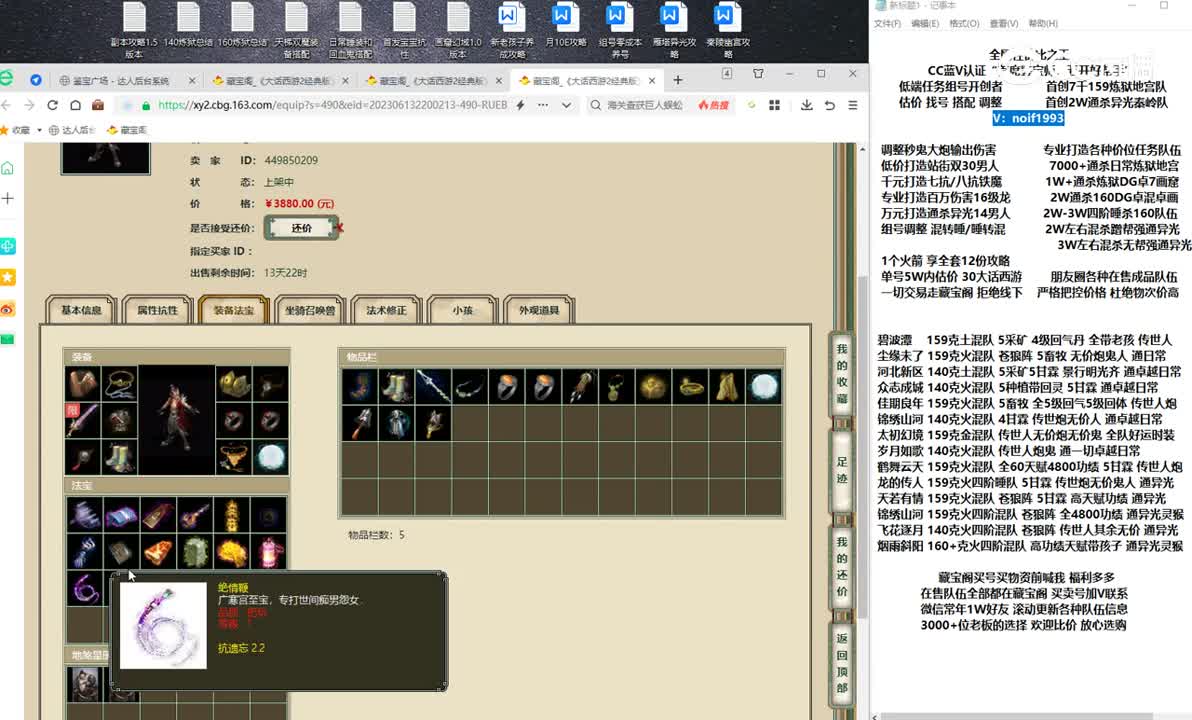Image resolution: width=1192 pixels, height=720 pixels.
Task: Click the apps grid icon in browser toolbar
Action: tap(775, 105)
